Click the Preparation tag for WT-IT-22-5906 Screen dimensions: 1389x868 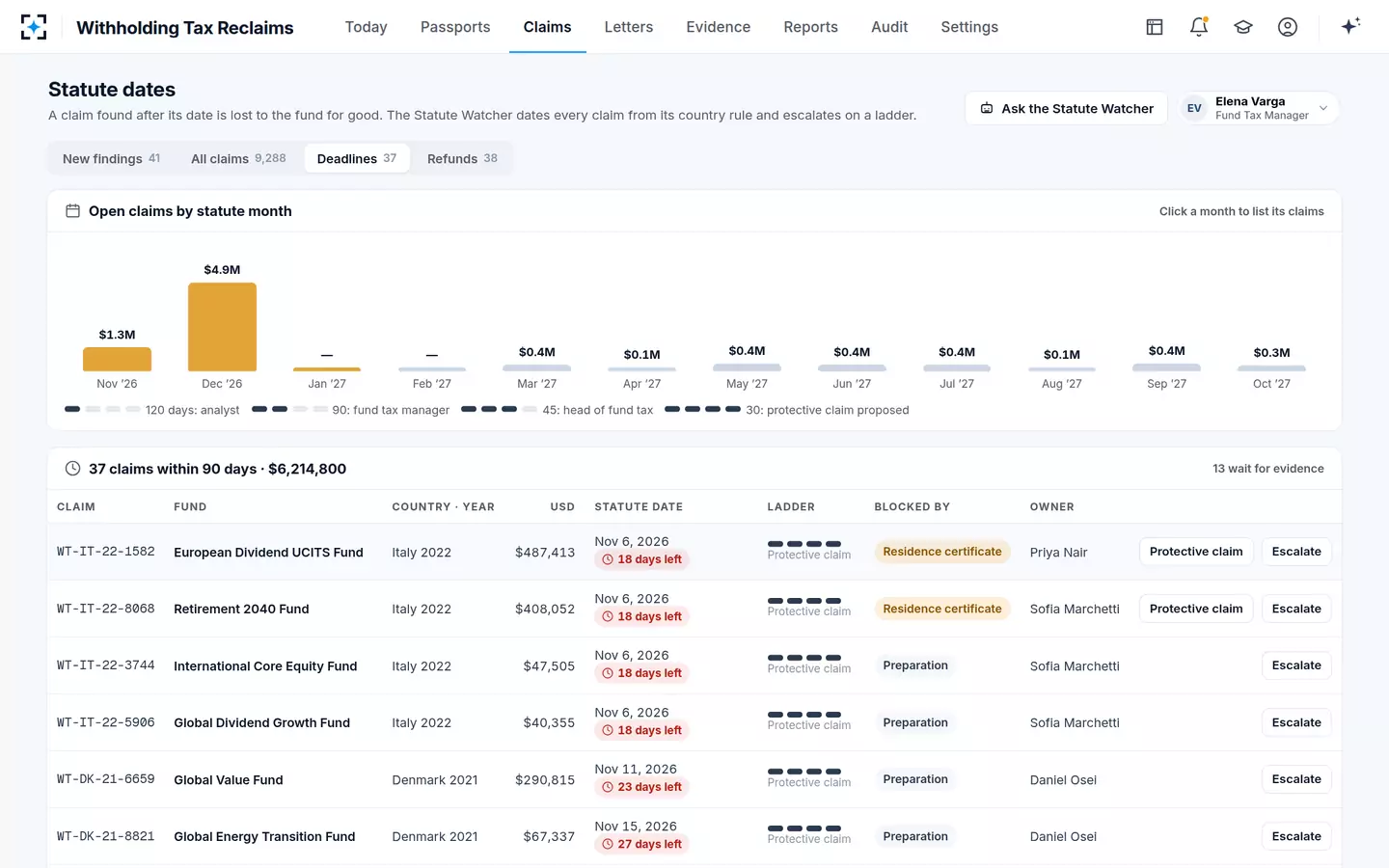click(x=915, y=722)
